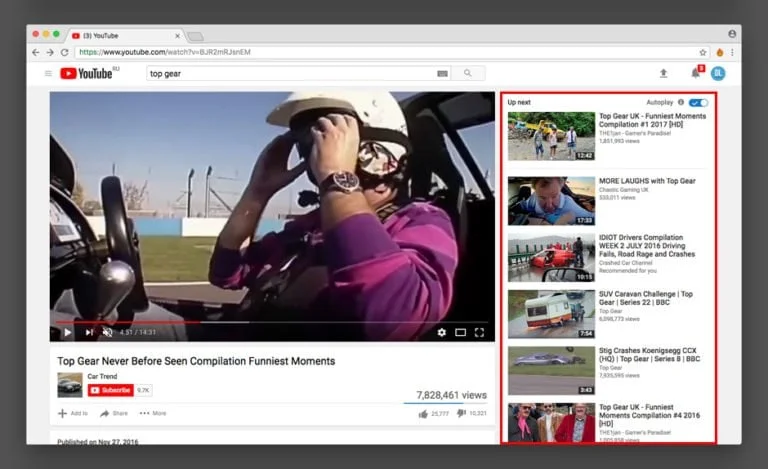Like the video with thumbs up
The image size is (768, 469).
click(x=424, y=413)
